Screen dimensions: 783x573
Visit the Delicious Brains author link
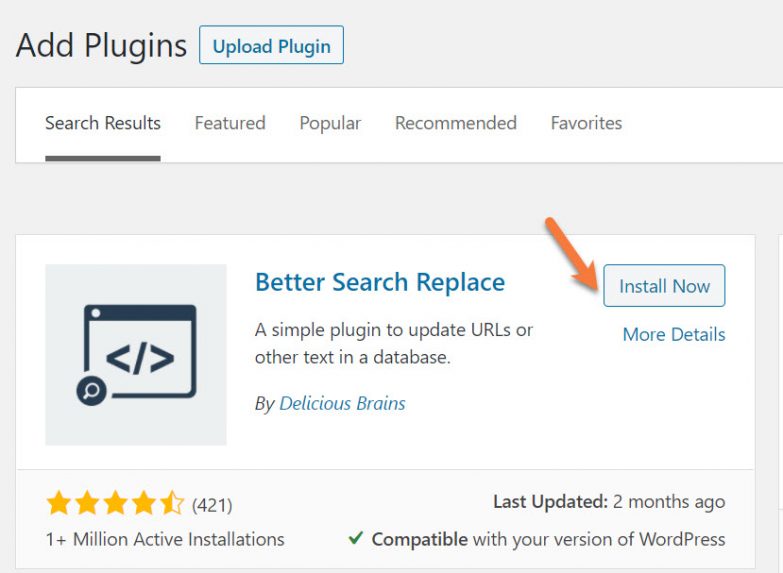click(x=342, y=404)
